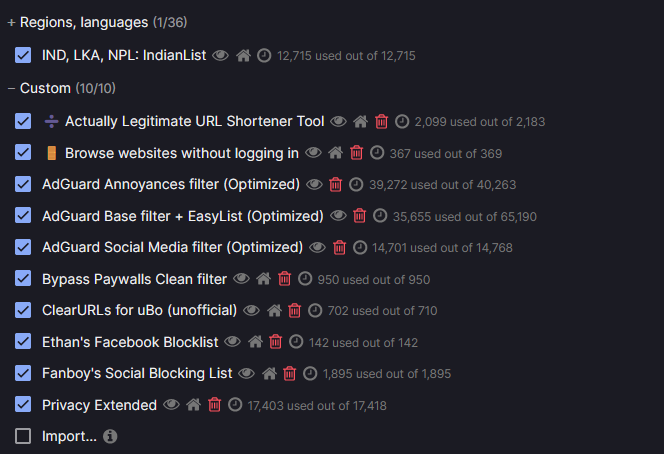Screen dimensions: 664x454
Task: Expand the Regions, languages section
Action: click(x=11, y=22)
